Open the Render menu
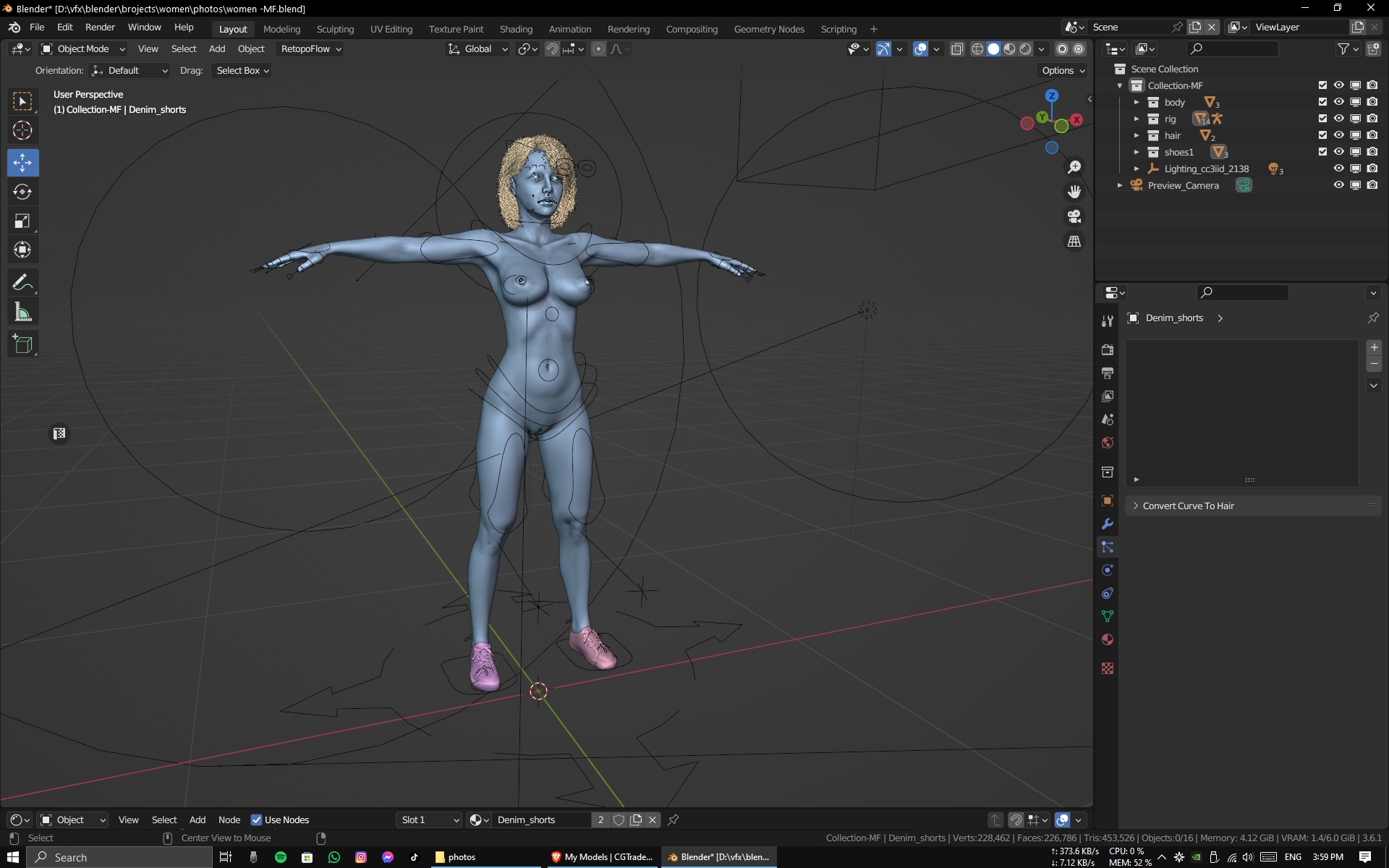This screenshot has height=868, width=1389. (100, 27)
